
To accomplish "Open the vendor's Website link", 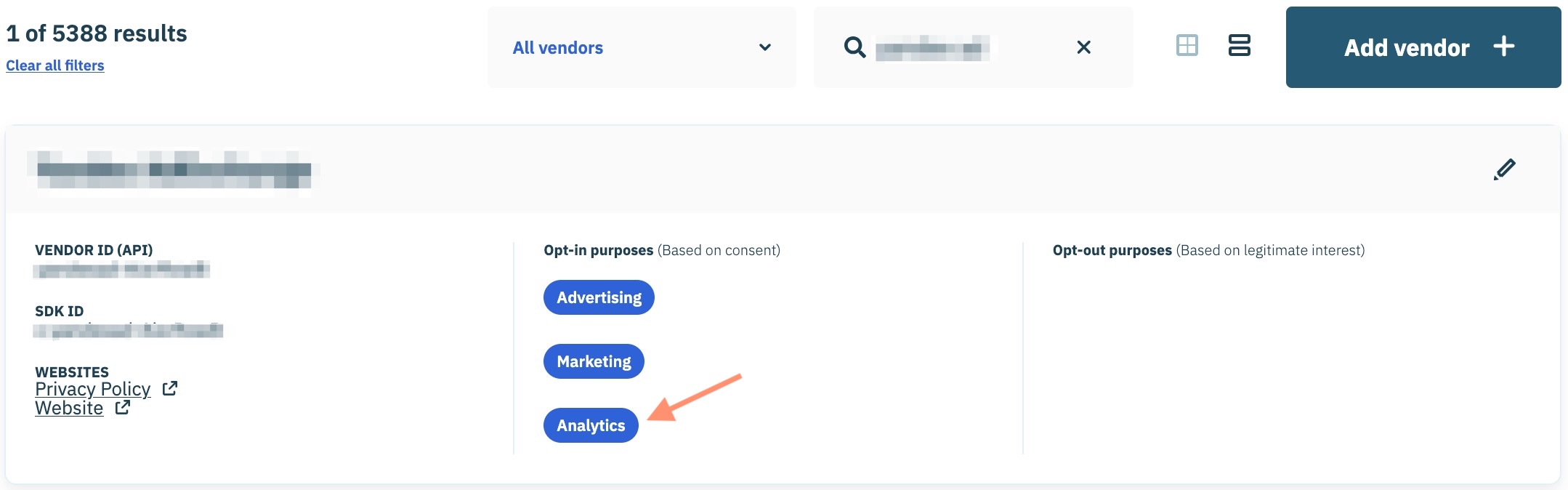I will [69, 408].
